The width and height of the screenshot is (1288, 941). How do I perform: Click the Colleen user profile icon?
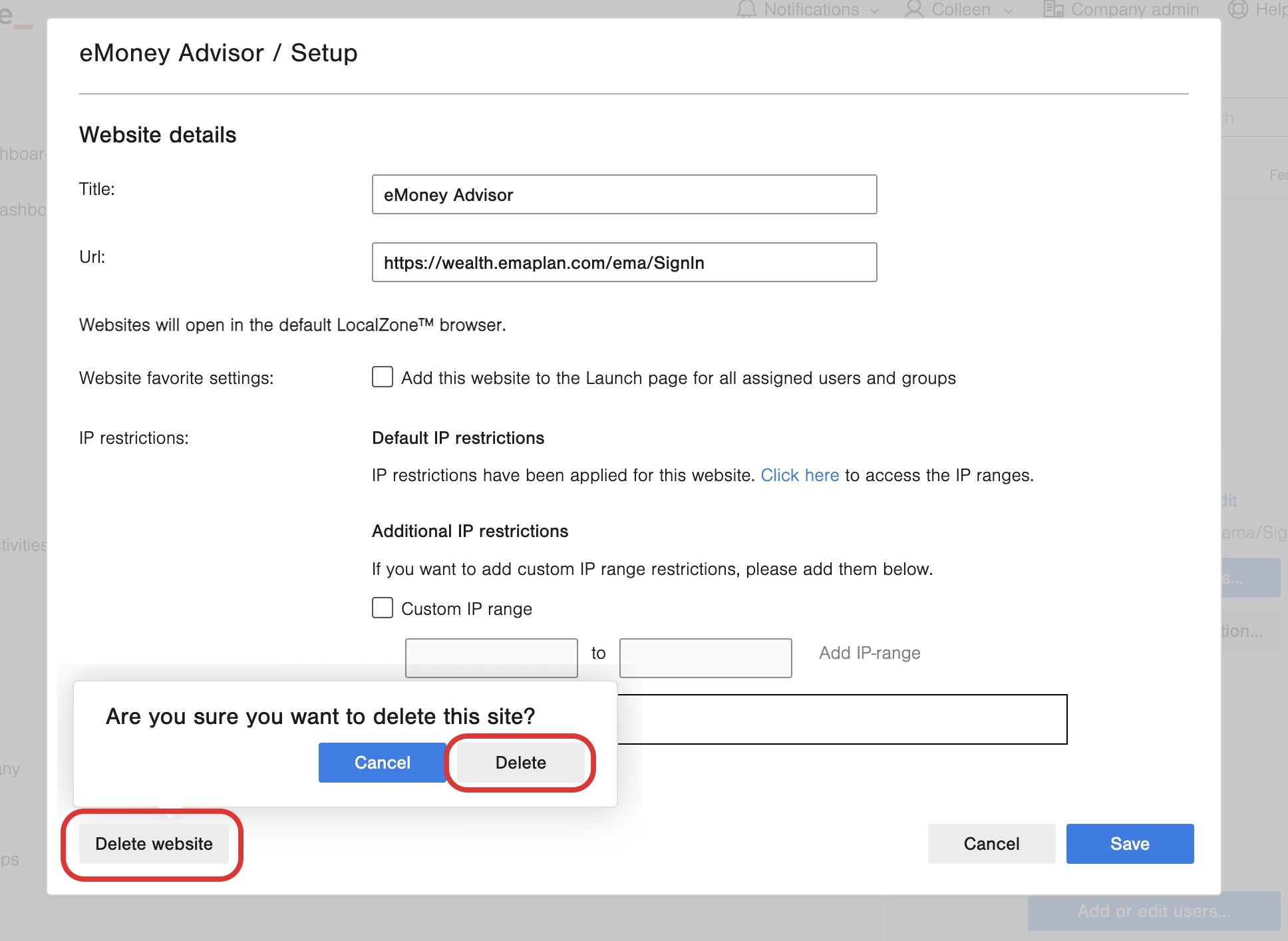click(x=914, y=9)
